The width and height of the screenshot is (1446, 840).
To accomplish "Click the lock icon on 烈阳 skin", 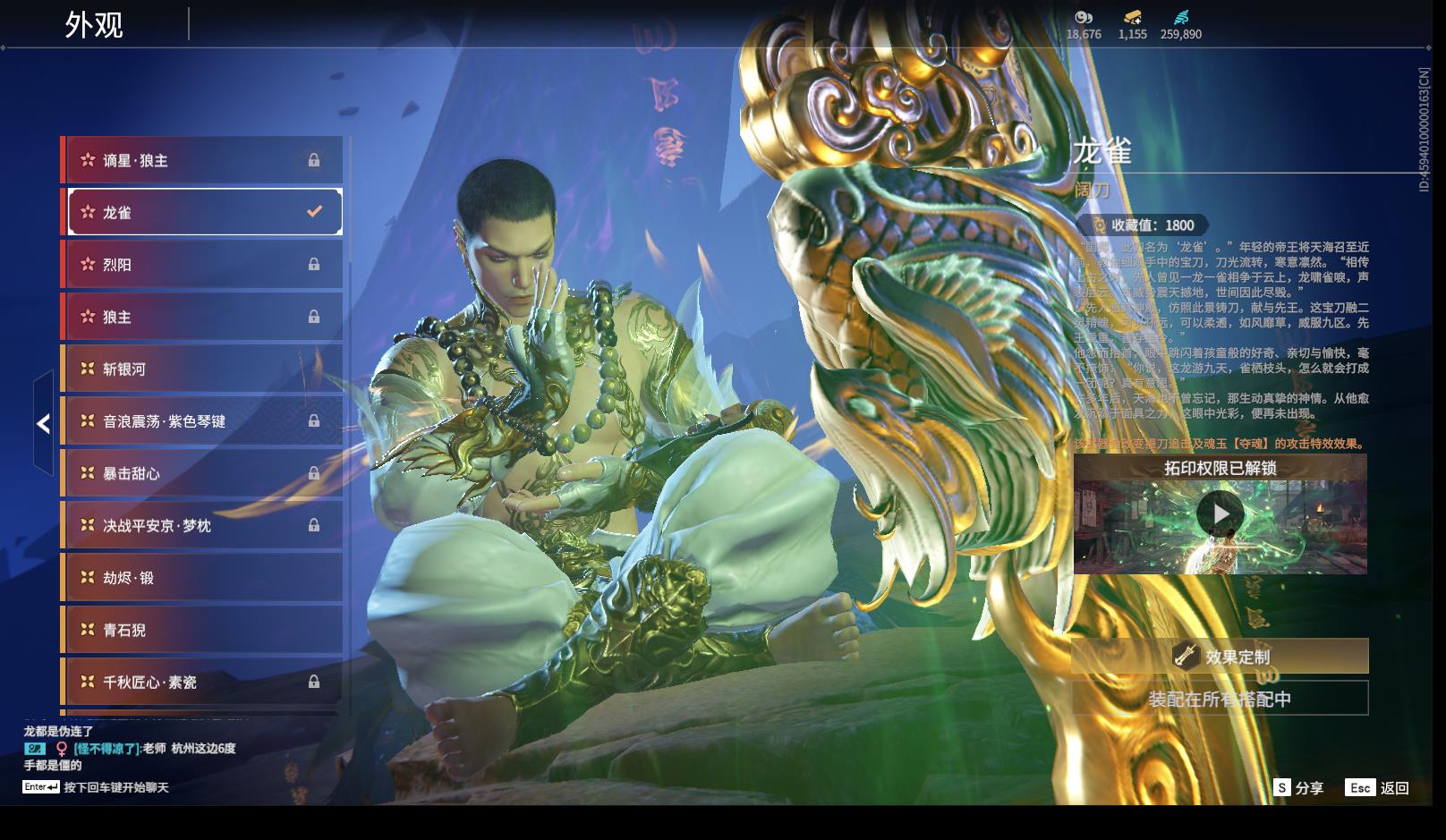I will 314,265.
